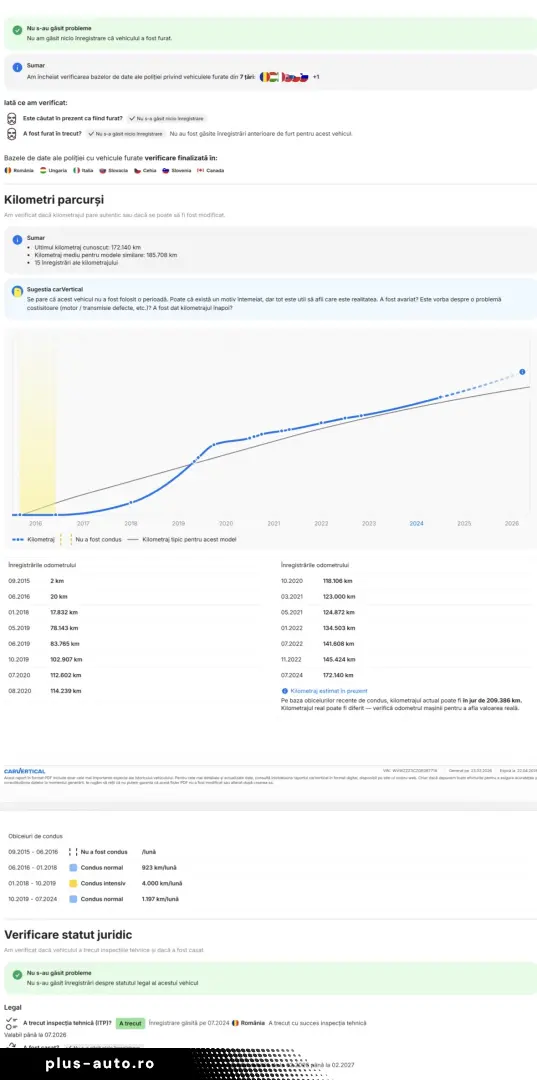Click the thief icon beside "A fost furat în trecut?"
Image resolution: width=537 pixels, height=1080 pixels.
pos(11,134)
